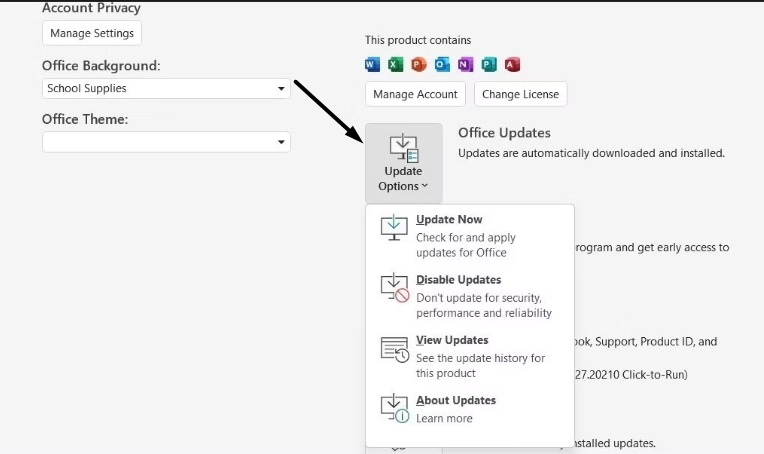Click the Account Privacy heading
This screenshot has width=764, height=454.
tap(91, 8)
